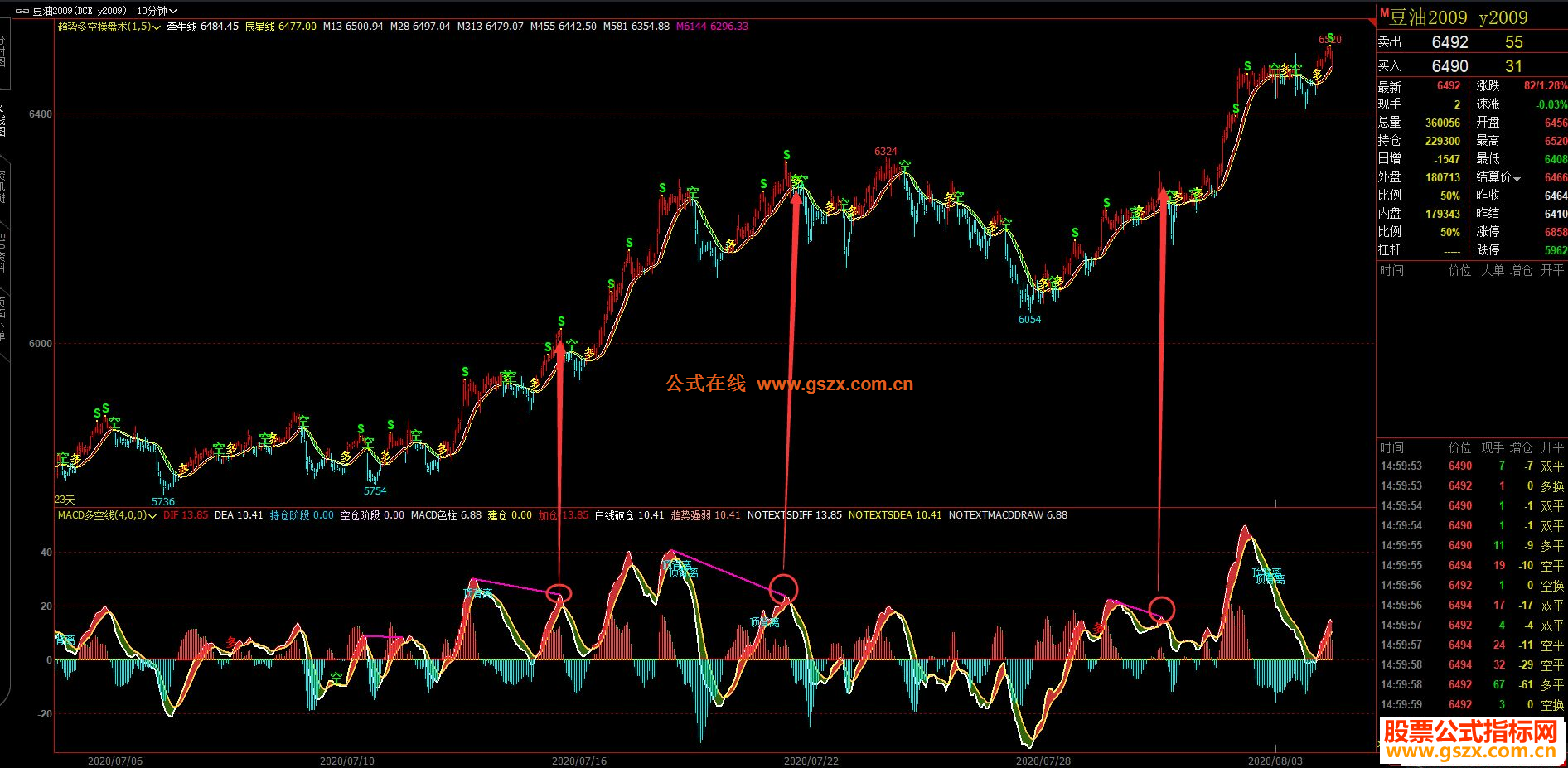
Task: Click the 卖出 price 6492
Action: pyautogui.click(x=1449, y=42)
